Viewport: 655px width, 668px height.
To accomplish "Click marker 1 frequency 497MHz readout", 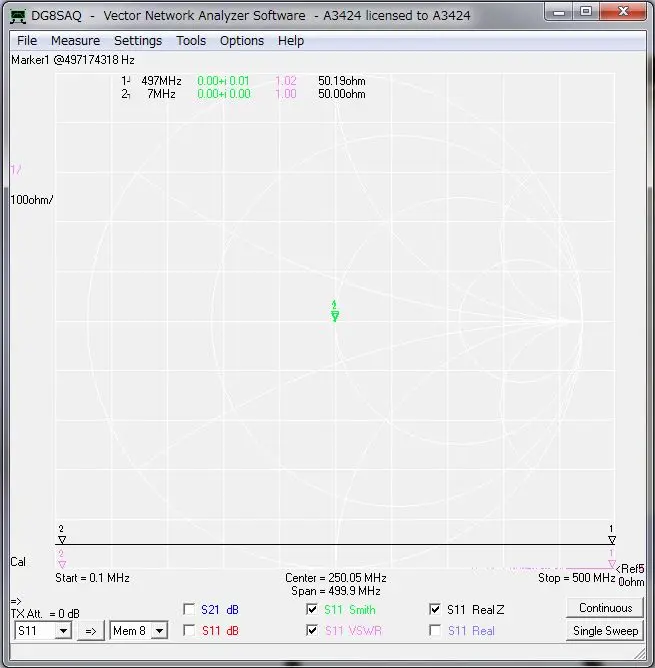I will click(x=162, y=81).
